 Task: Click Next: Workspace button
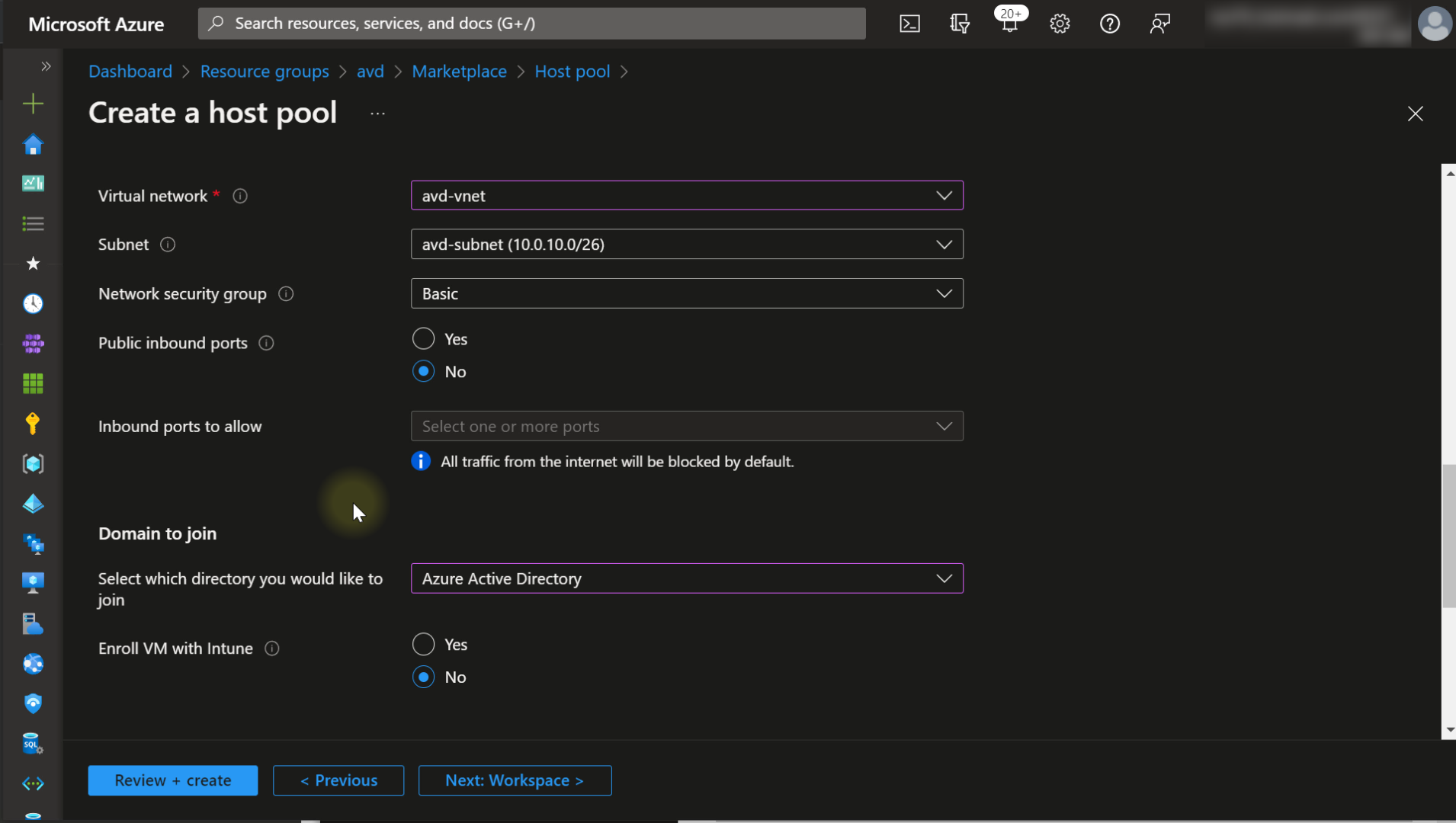515,780
